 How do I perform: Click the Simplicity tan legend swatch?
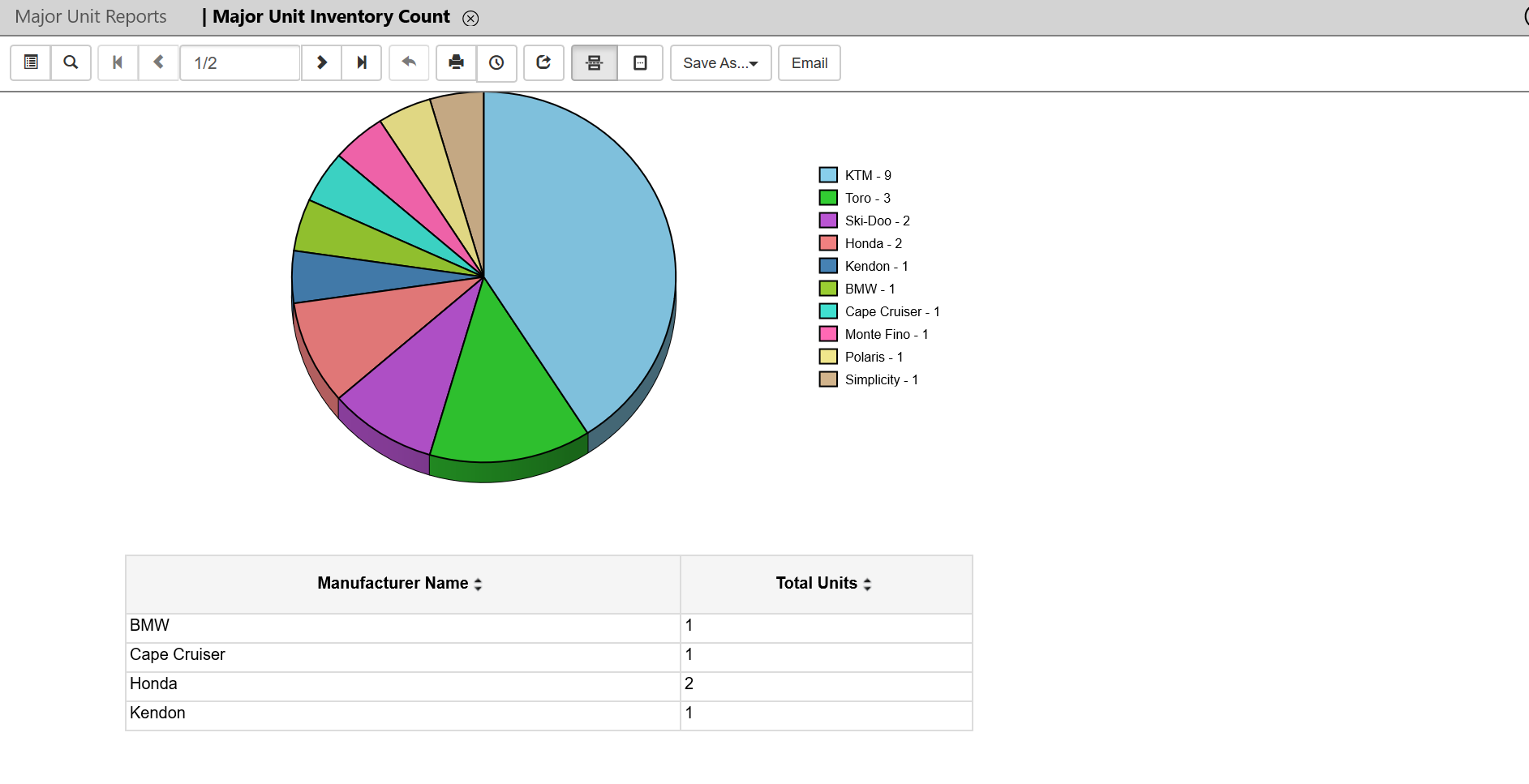828,379
